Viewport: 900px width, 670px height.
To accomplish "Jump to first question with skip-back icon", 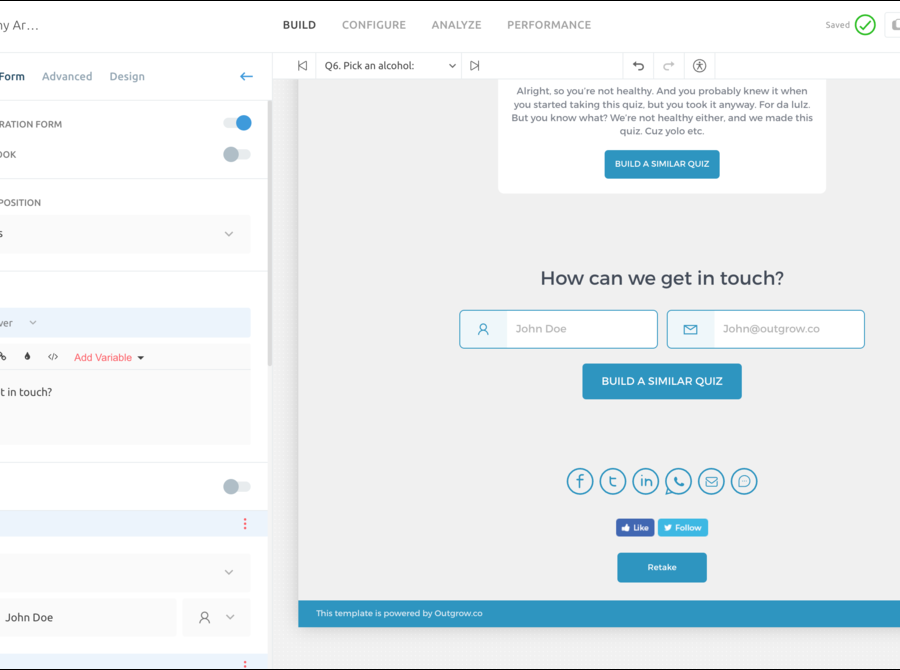I will pos(302,66).
